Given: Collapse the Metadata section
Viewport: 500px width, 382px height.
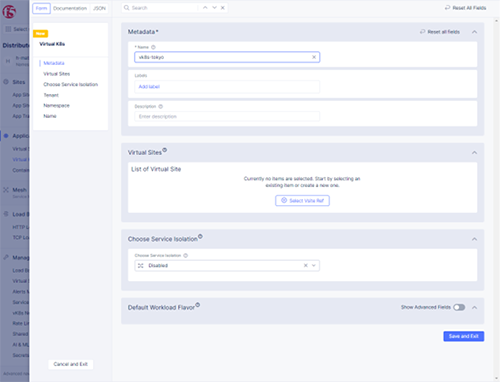Looking at the screenshot, I should coord(474,32).
